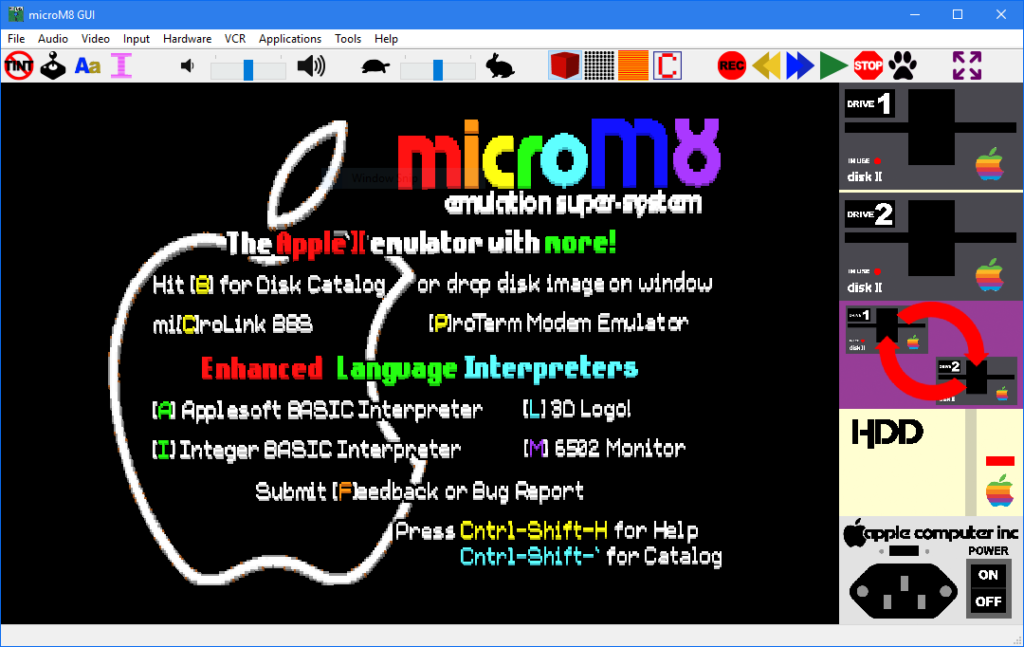Click the turtle slow speed icon

pyautogui.click(x=376, y=66)
